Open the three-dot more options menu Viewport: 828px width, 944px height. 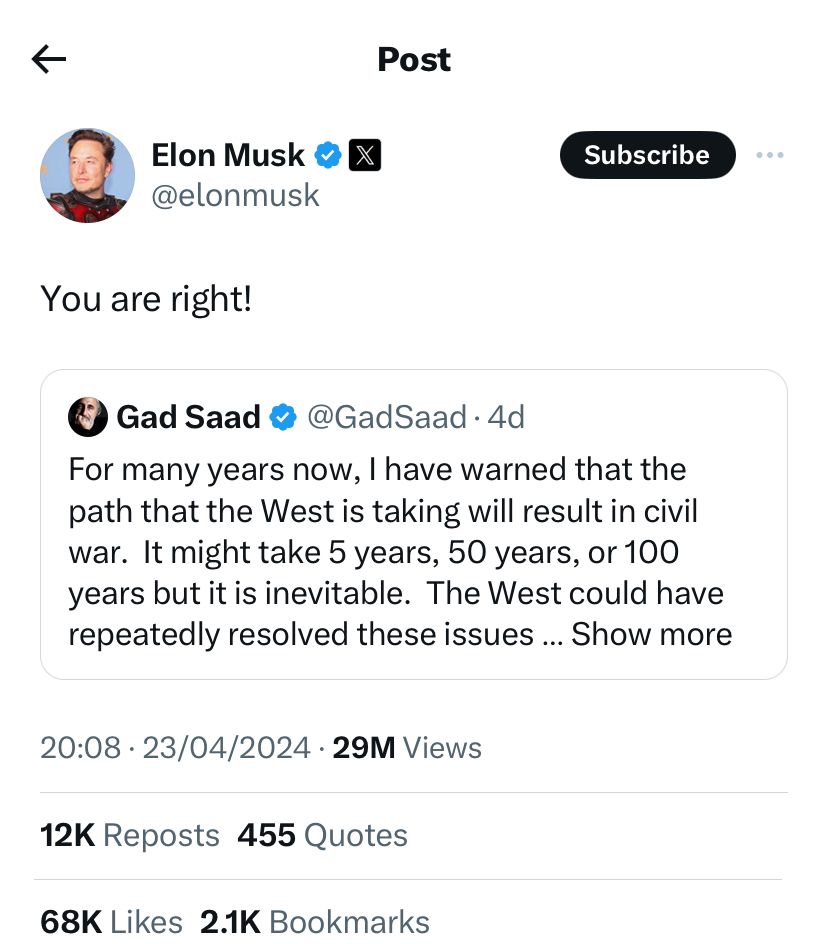click(769, 155)
